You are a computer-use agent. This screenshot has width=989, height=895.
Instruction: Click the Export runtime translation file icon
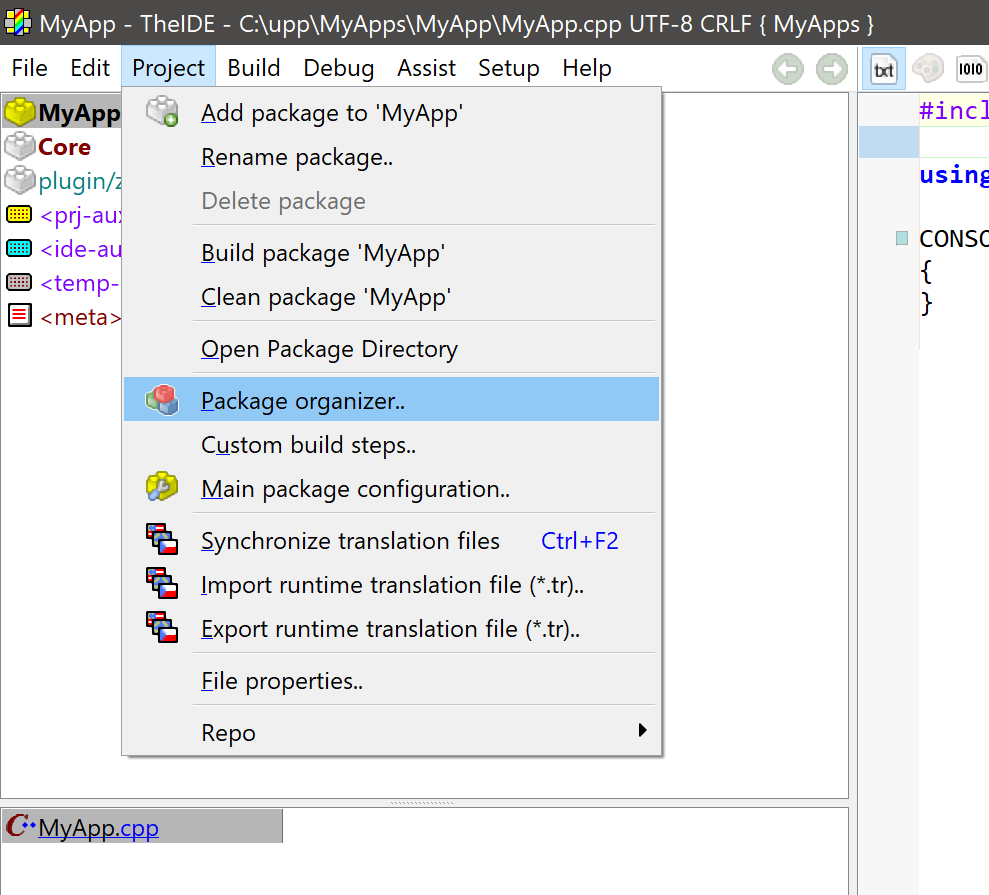[161, 628]
